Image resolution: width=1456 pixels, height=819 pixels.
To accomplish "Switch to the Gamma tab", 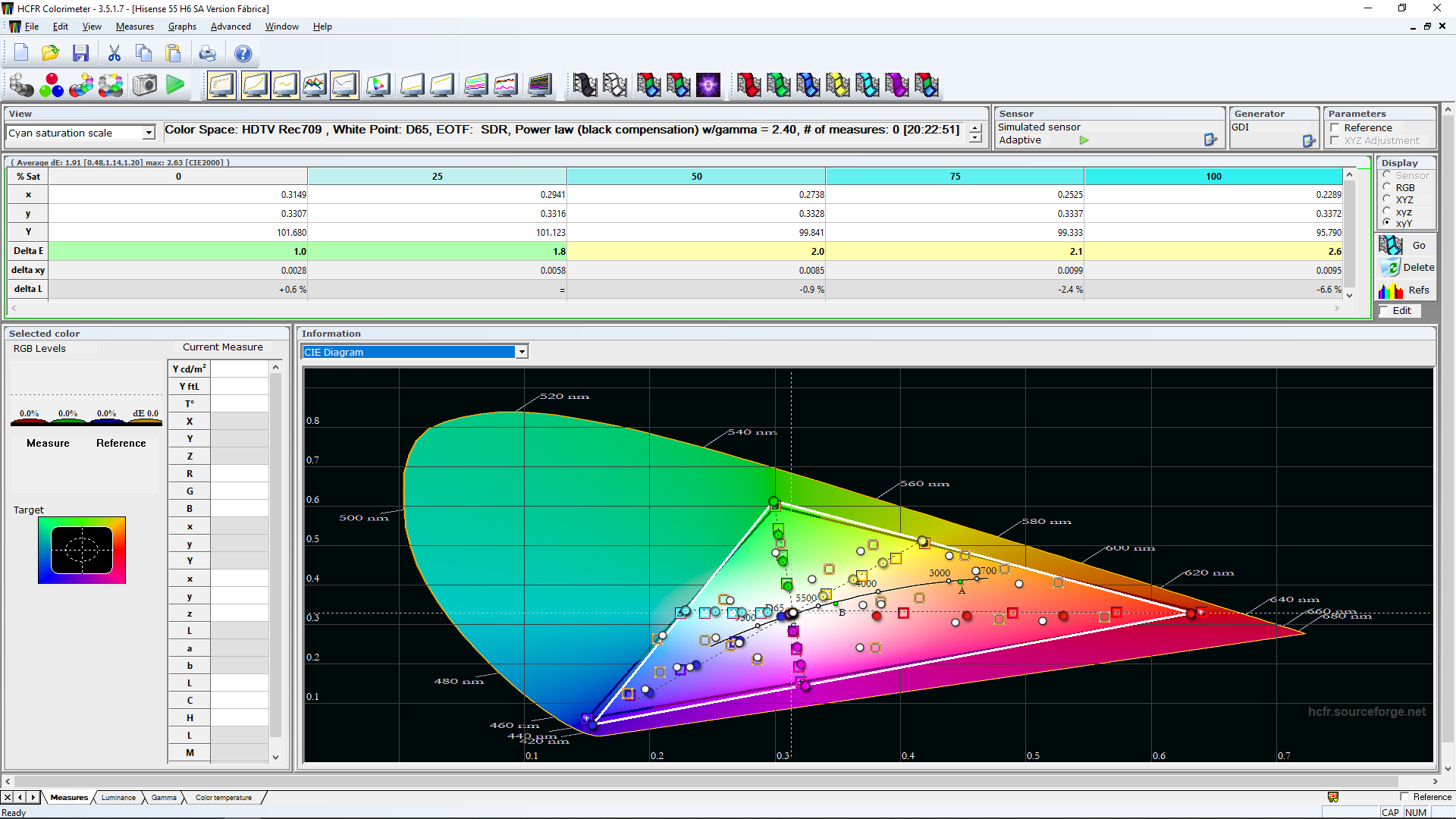I will (164, 798).
